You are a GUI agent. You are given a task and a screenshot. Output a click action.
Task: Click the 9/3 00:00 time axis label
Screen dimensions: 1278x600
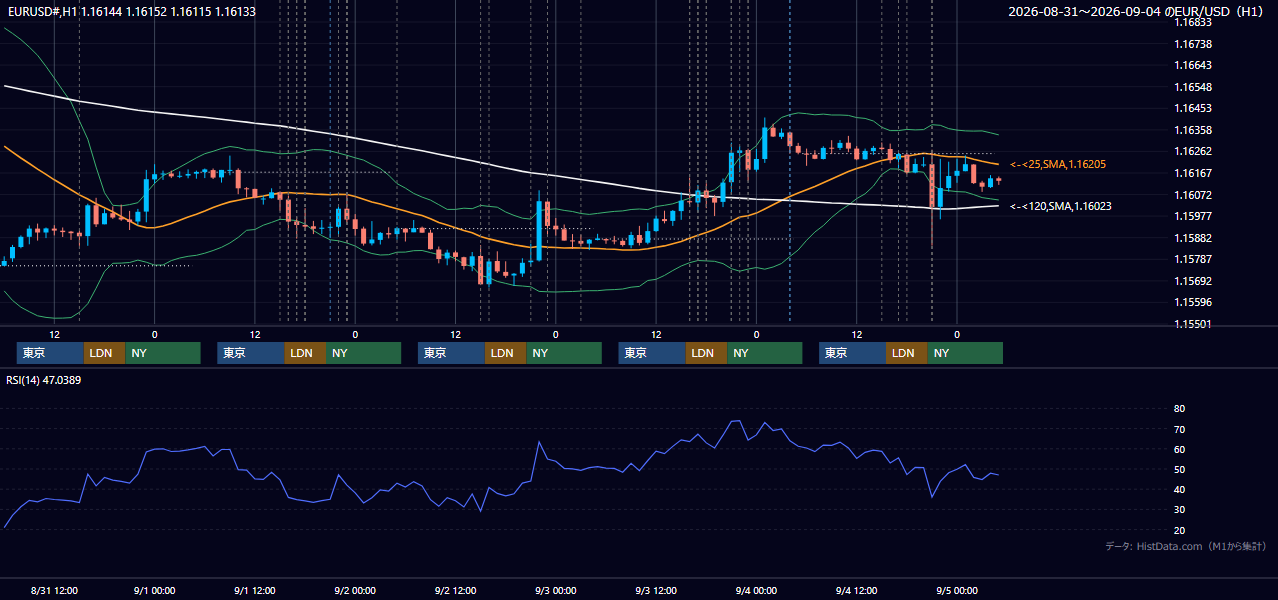[556, 591]
